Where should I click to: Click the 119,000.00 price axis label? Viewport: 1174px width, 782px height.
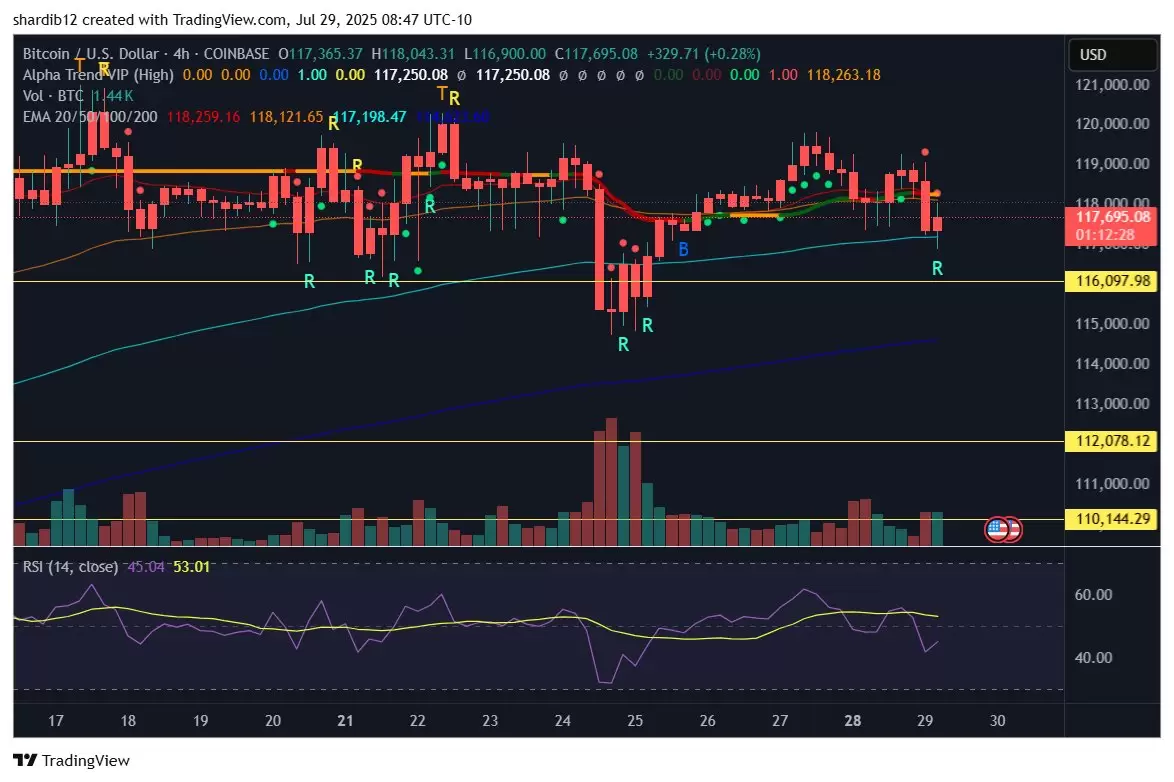click(x=1113, y=164)
